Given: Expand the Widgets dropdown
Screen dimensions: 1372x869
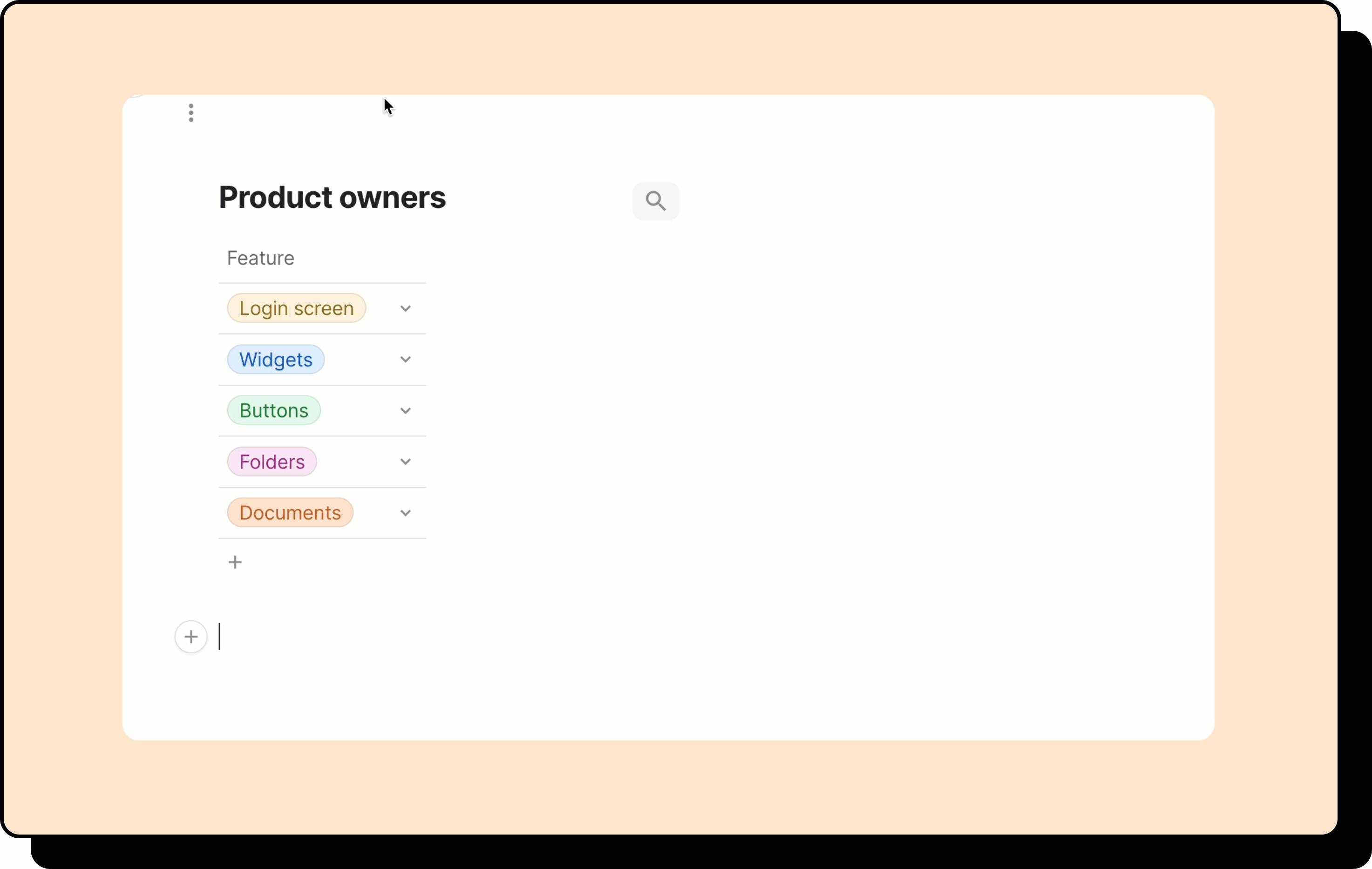Looking at the screenshot, I should (x=405, y=359).
